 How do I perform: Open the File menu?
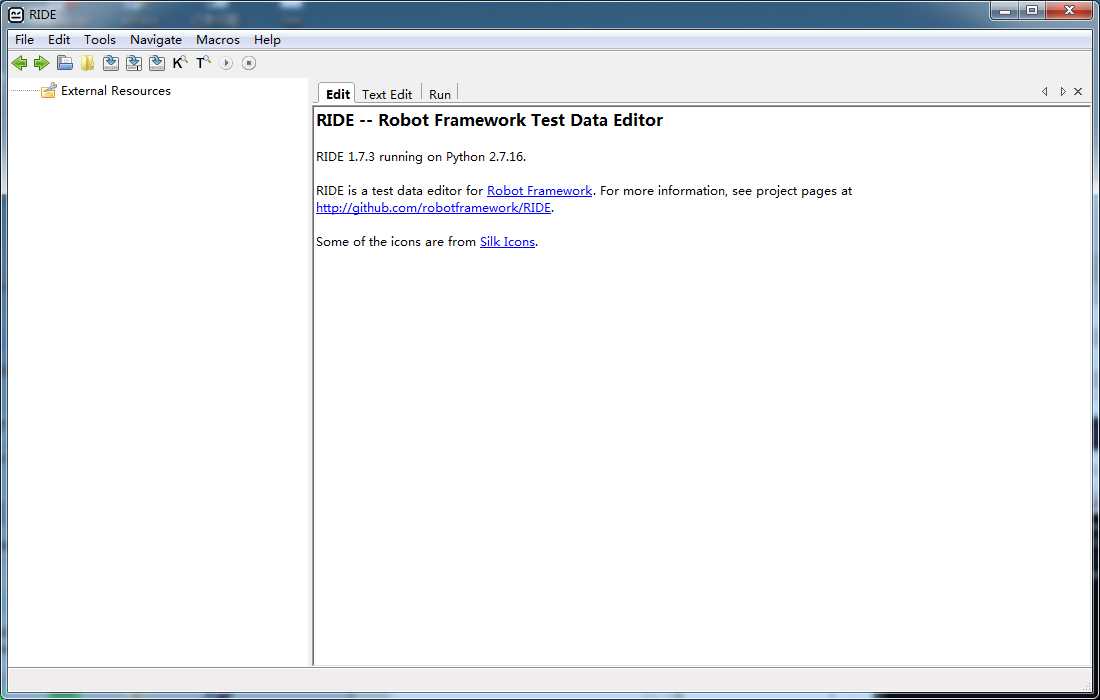point(25,40)
